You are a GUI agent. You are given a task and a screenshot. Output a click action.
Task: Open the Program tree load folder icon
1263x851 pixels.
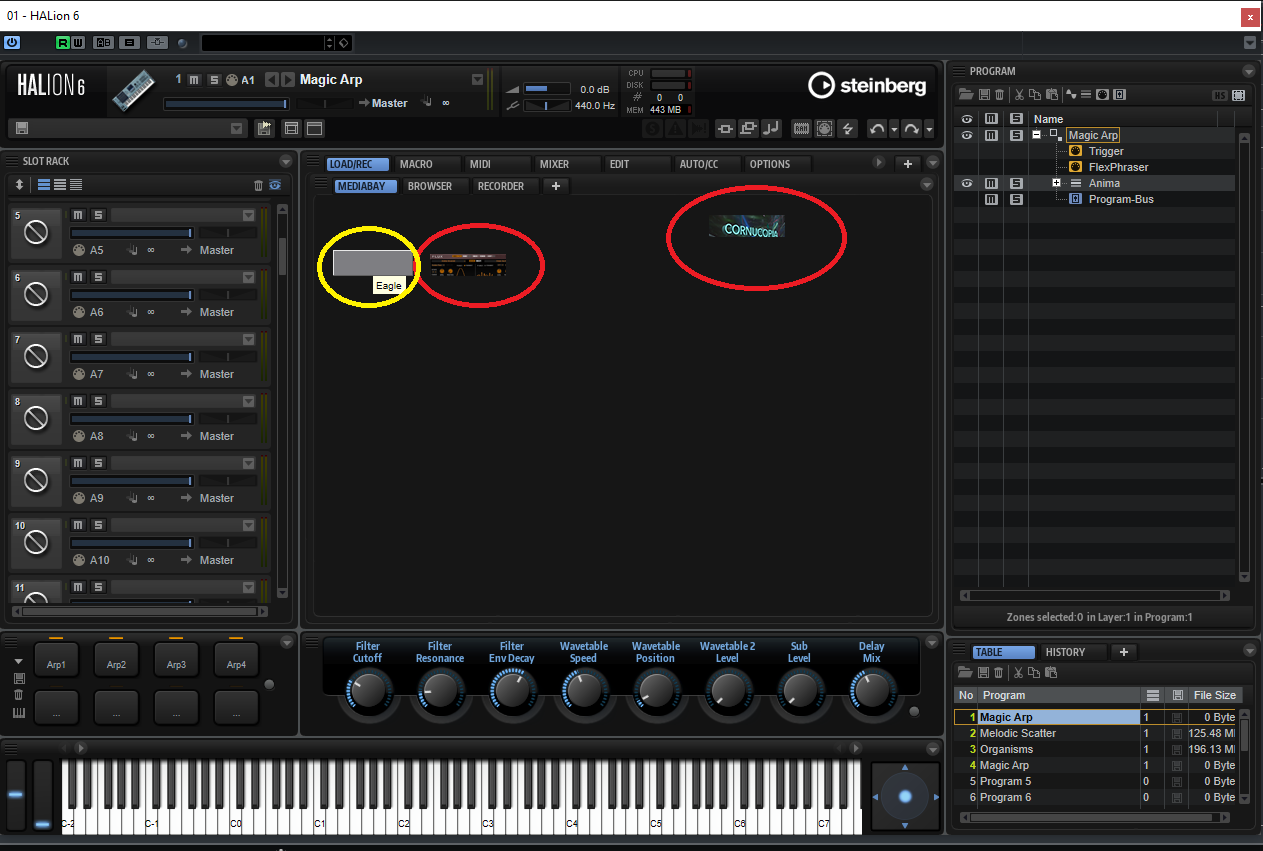coord(966,95)
